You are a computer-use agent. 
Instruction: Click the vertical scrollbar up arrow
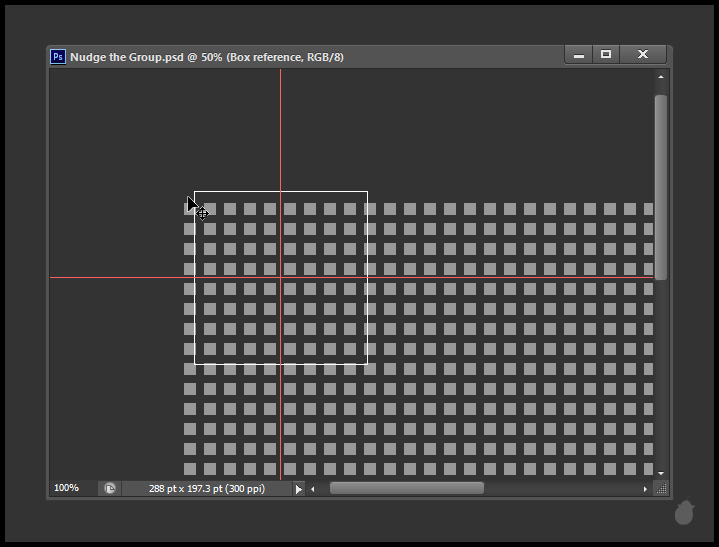[x=660, y=76]
